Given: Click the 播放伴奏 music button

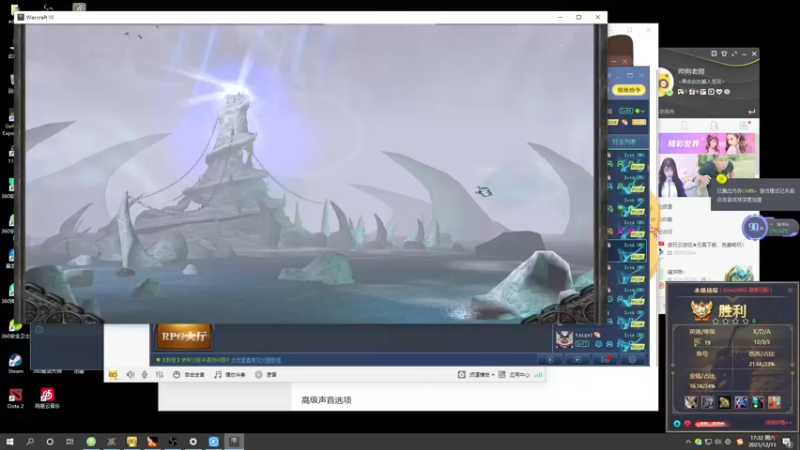Looking at the screenshot, I should pos(230,374).
